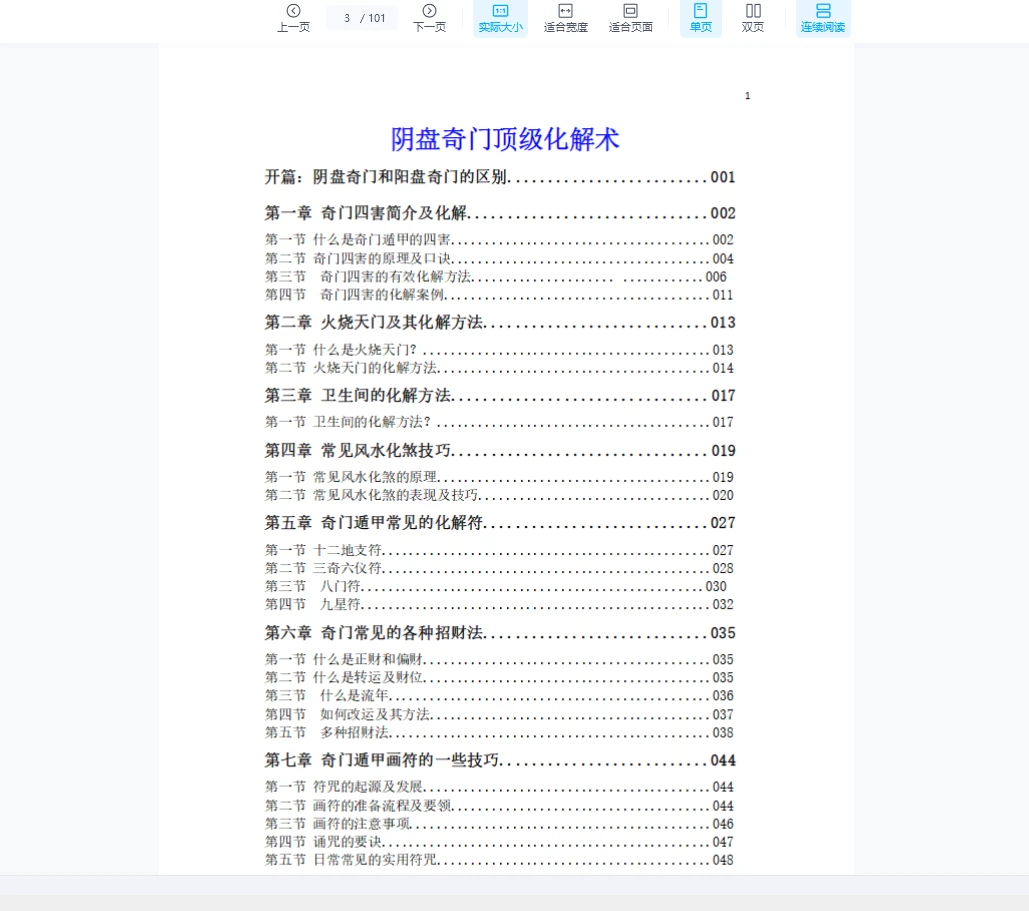Switch to single page layout (单页)

(x=700, y=18)
